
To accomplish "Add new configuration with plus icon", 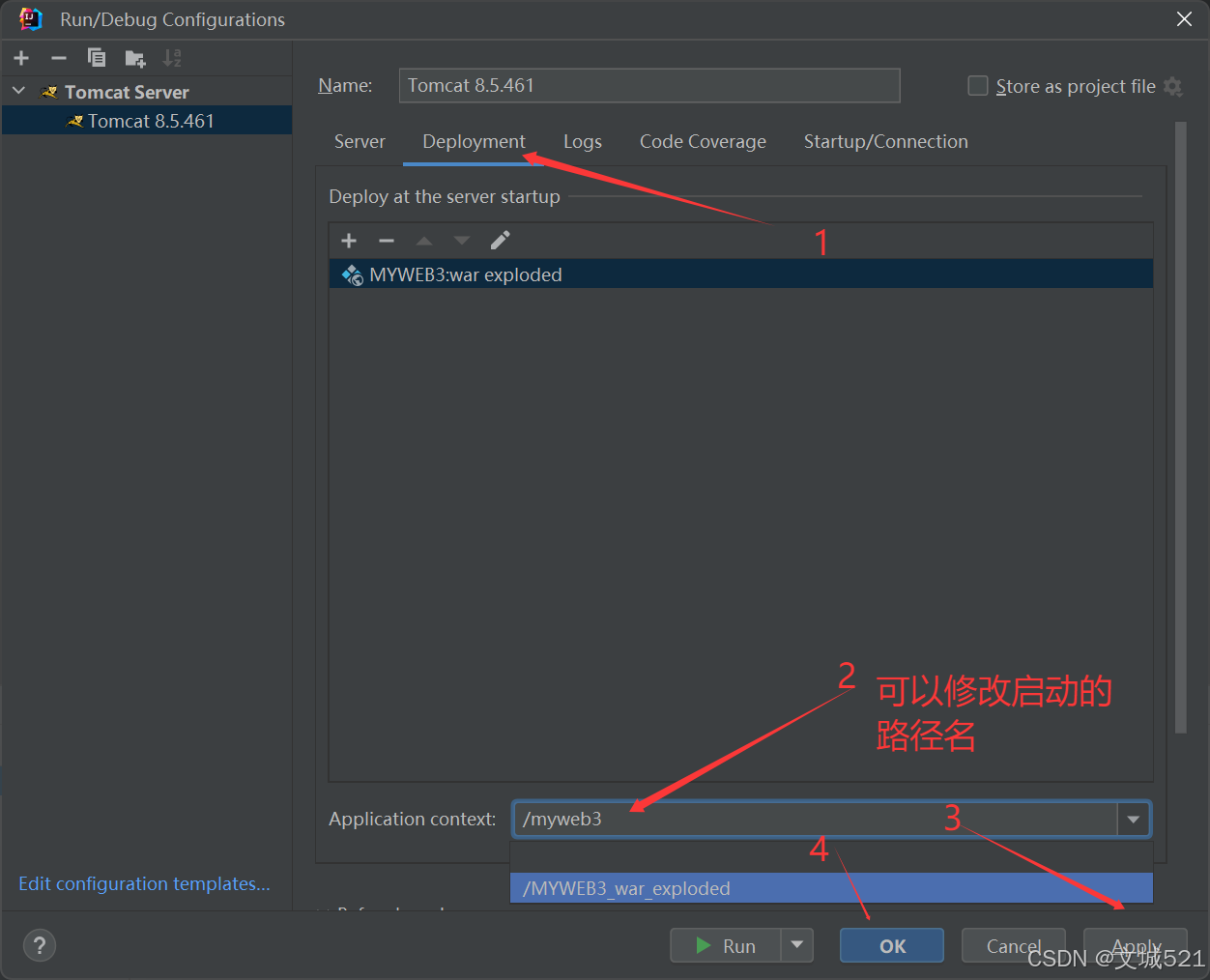I will tap(21, 58).
